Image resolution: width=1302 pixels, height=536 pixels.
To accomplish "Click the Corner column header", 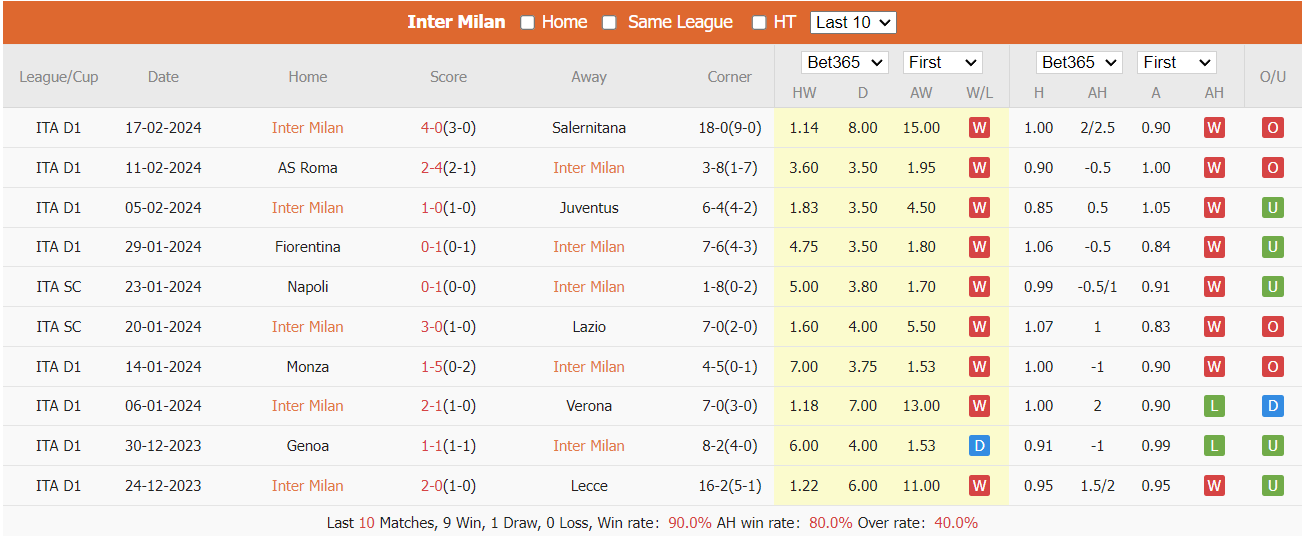I will 729,77.
